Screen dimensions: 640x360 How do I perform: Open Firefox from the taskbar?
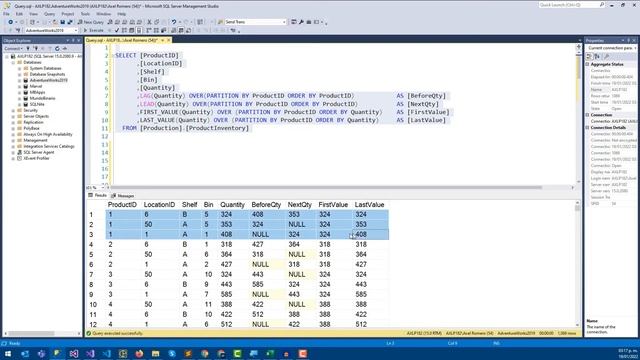click(139, 353)
